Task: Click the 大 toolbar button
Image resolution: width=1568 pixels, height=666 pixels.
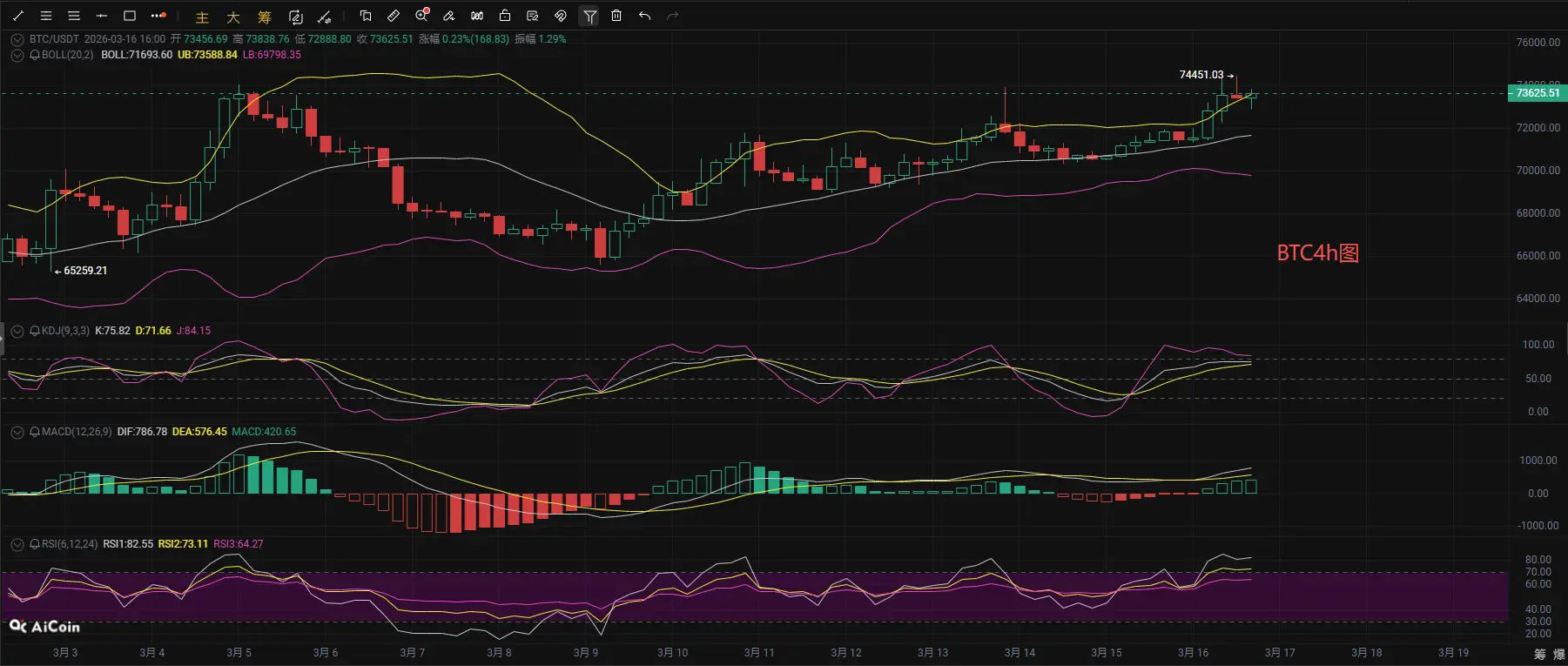Action: pos(233,17)
